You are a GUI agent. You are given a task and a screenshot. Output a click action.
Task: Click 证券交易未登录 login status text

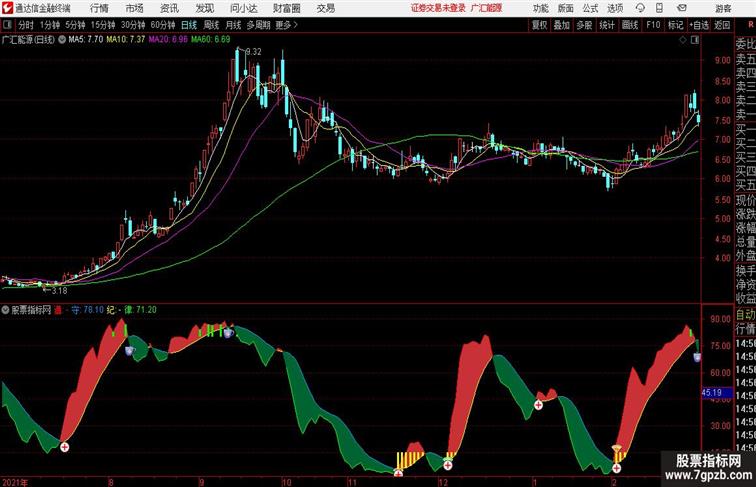[438, 8]
